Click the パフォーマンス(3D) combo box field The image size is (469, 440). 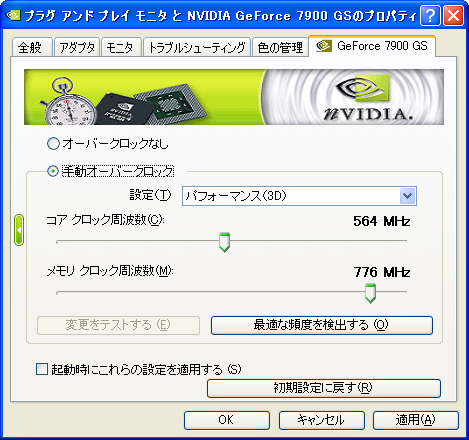(299, 196)
